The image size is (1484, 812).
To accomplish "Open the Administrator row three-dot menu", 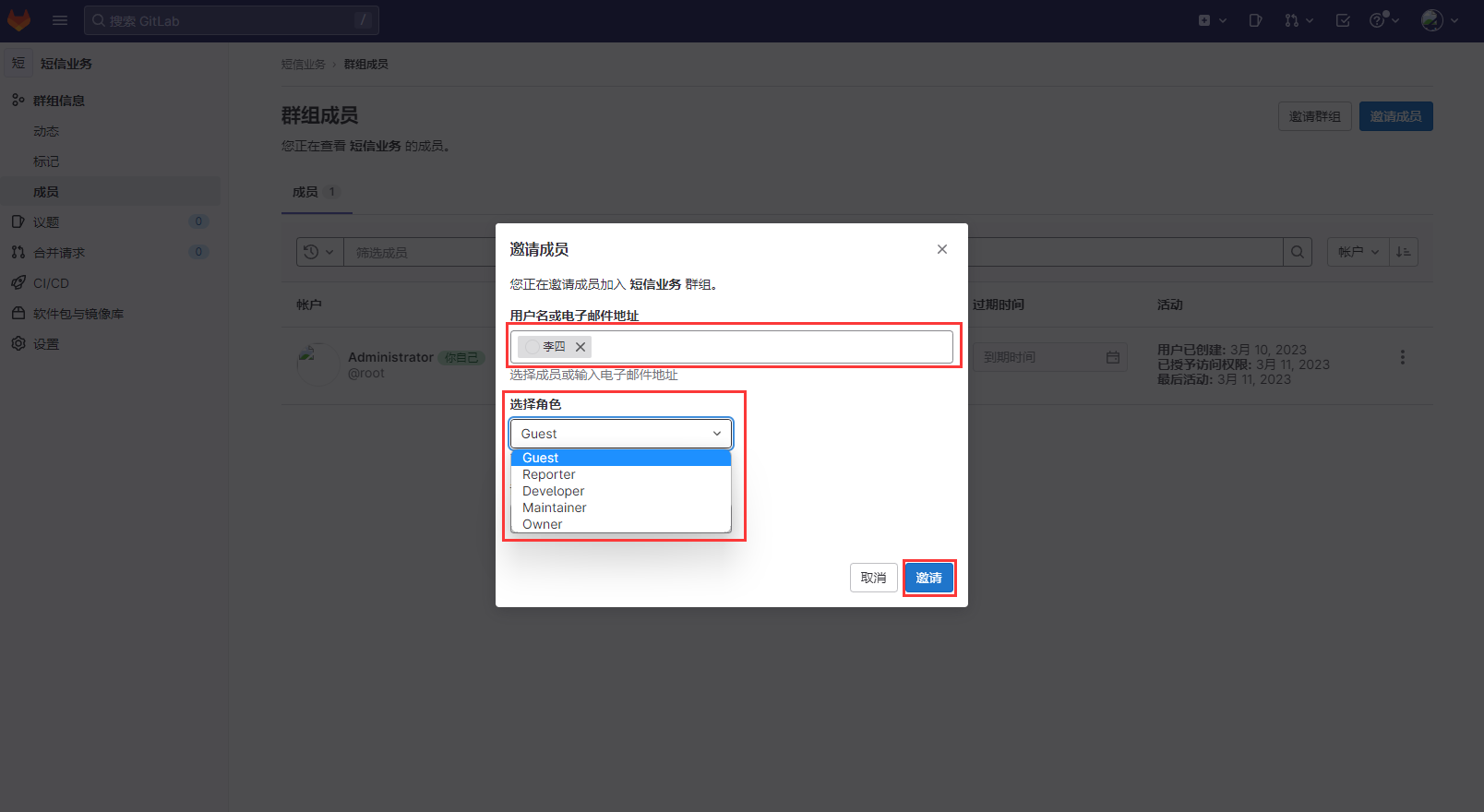I will [x=1402, y=357].
